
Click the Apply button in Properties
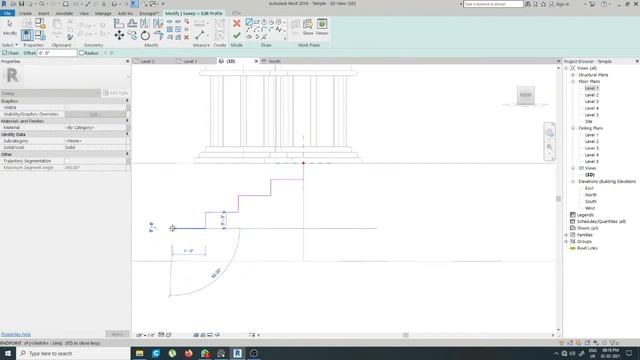point(117,334)
